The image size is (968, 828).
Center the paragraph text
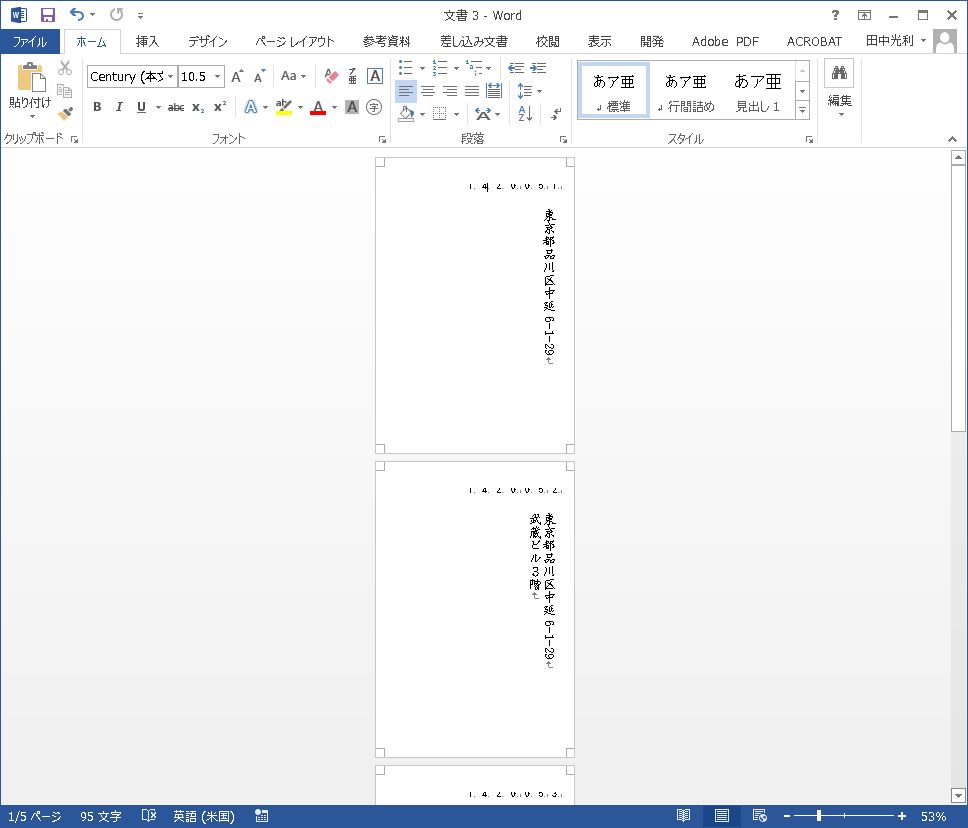(428, 91)
